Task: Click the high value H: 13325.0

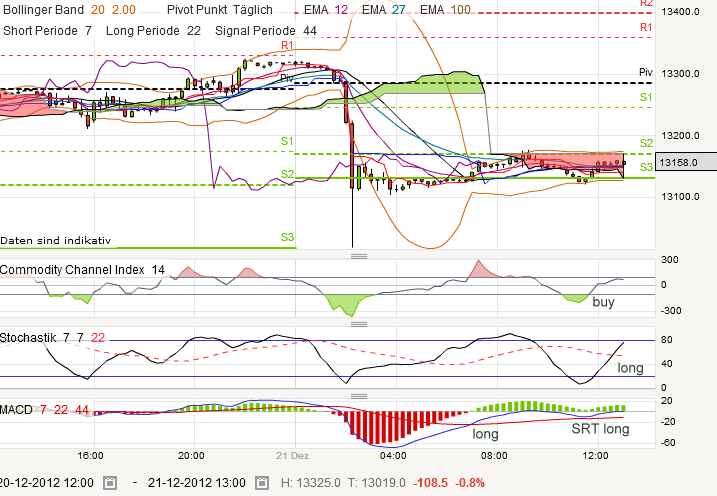Action: 310,483
